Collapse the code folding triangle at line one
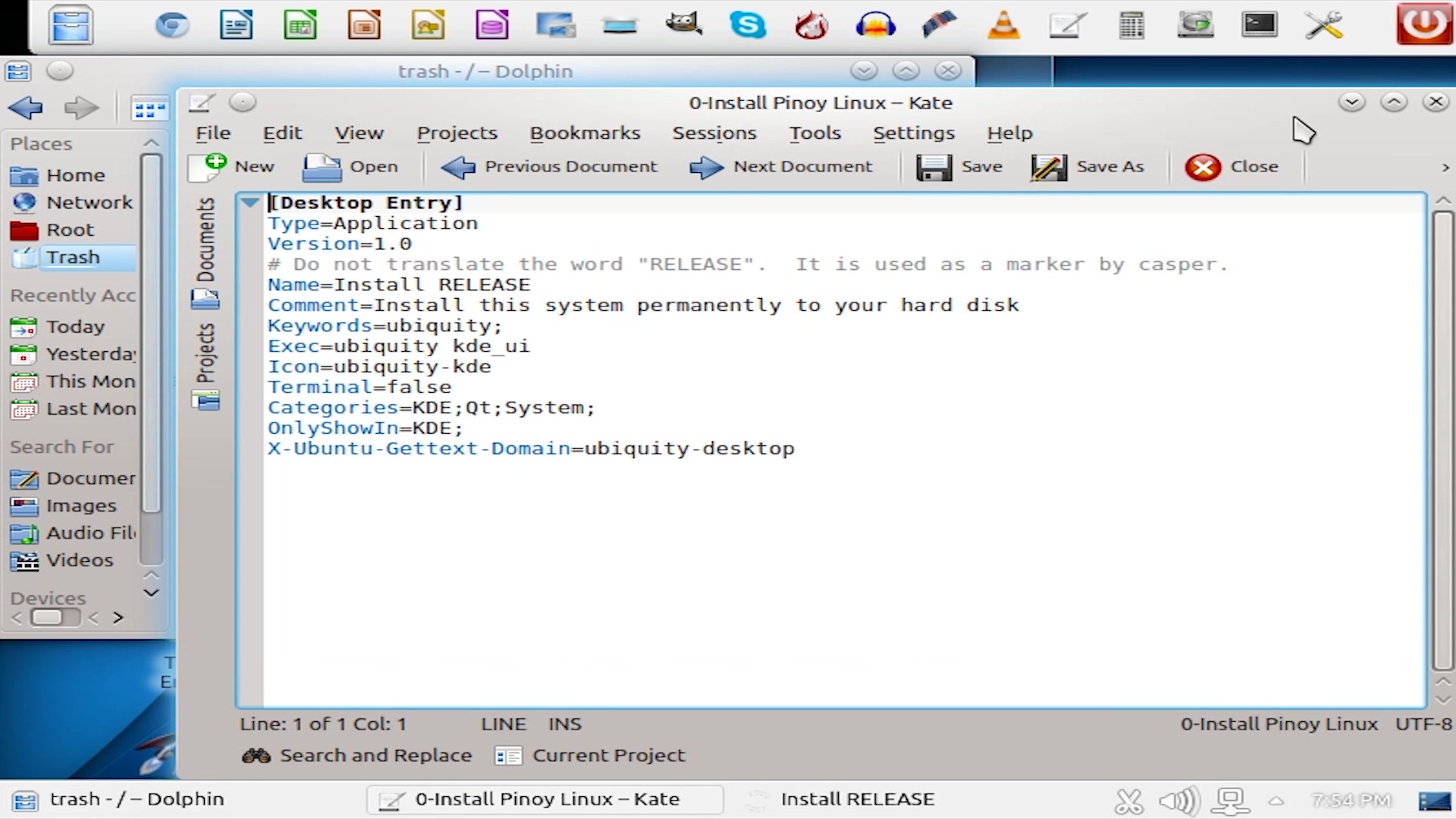This screenshot has height=819, width=1456. click(x=249, y=202)
